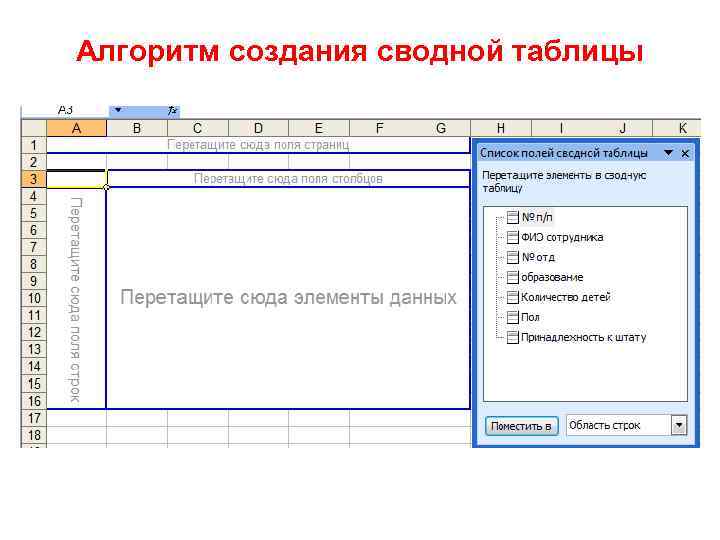This screenshot has height=540, width=720.
Task: Click the Поместить в button
Action: pyautogui.click(x=522, y=426)
